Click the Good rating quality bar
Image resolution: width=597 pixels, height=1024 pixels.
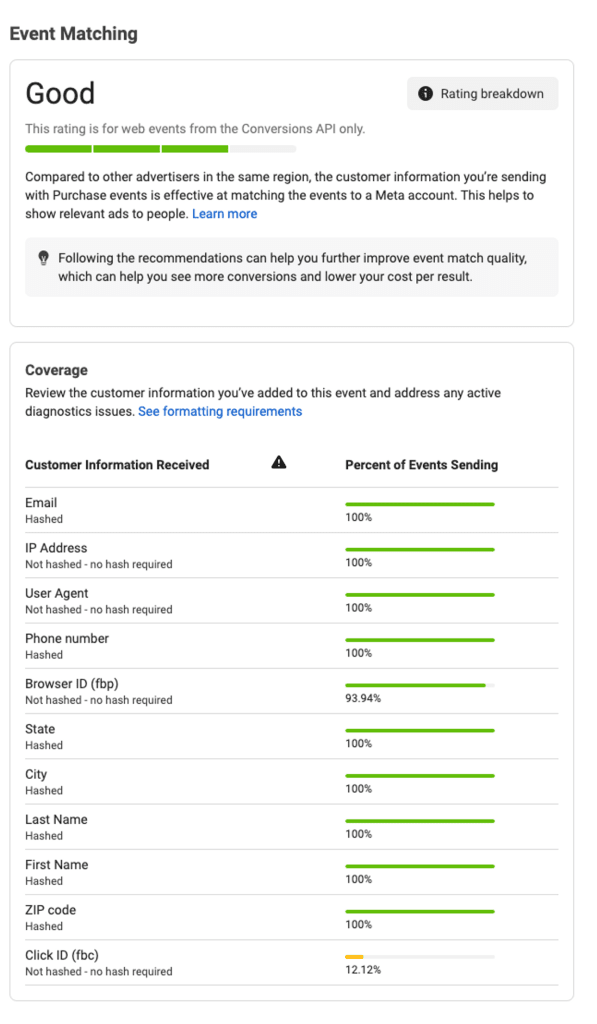click(161, 149)
